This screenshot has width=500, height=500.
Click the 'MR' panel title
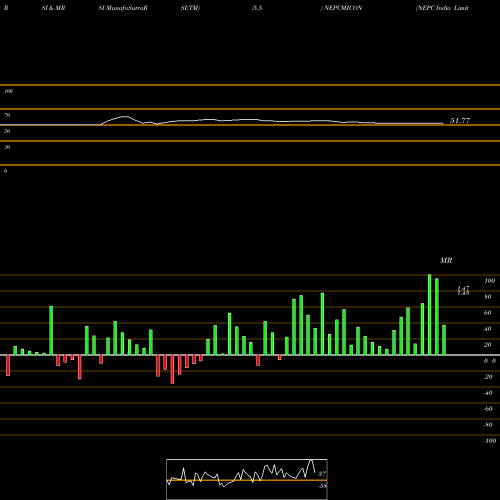coord(446,260)
